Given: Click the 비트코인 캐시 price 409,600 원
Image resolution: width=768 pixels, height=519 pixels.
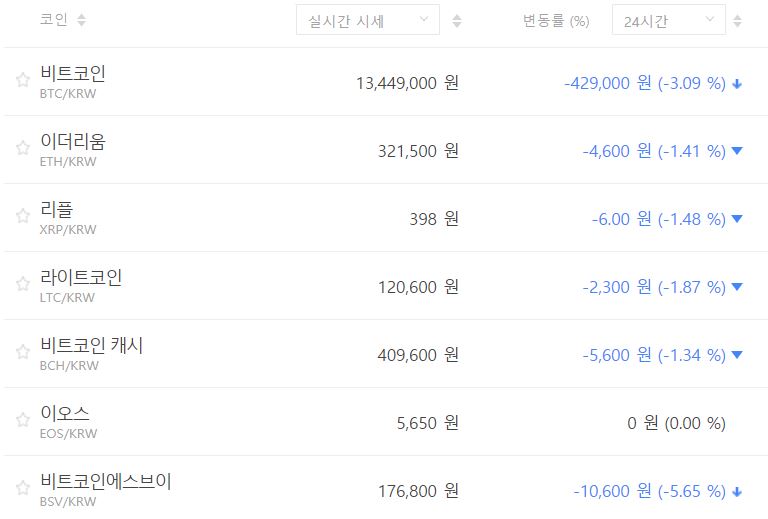Looking at the screenshot, I should pos(418,354).
